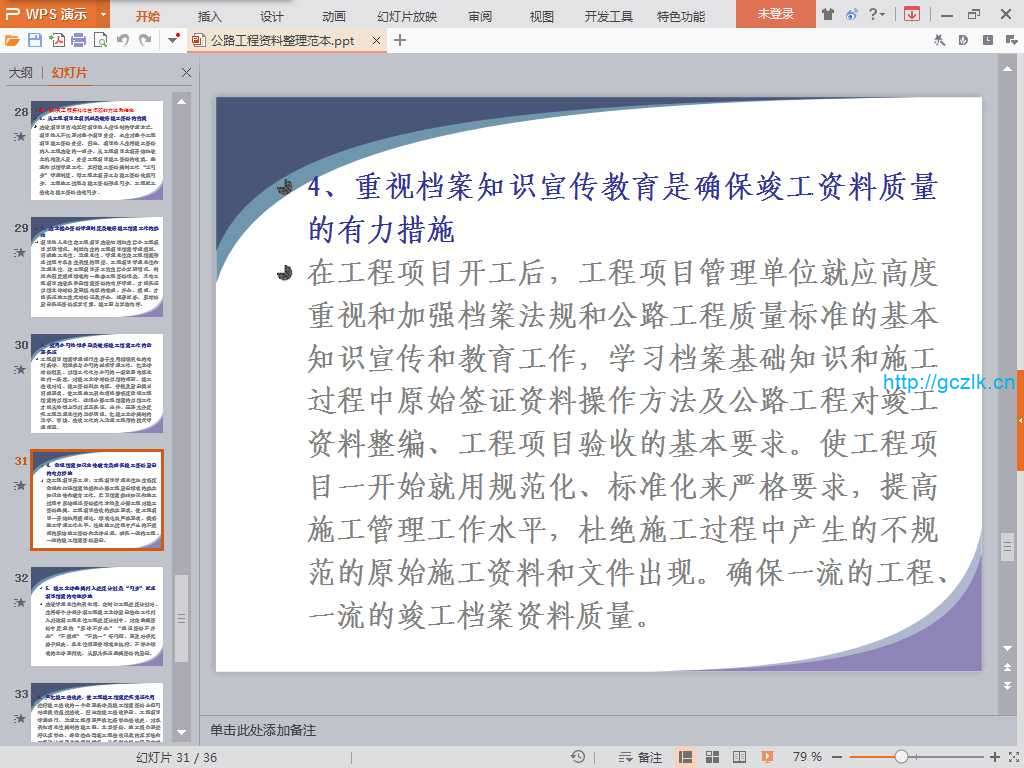The image size is (1024, 768).
Task: Click the 单击此处添加备注 notes area
Action: pos(600,731)
